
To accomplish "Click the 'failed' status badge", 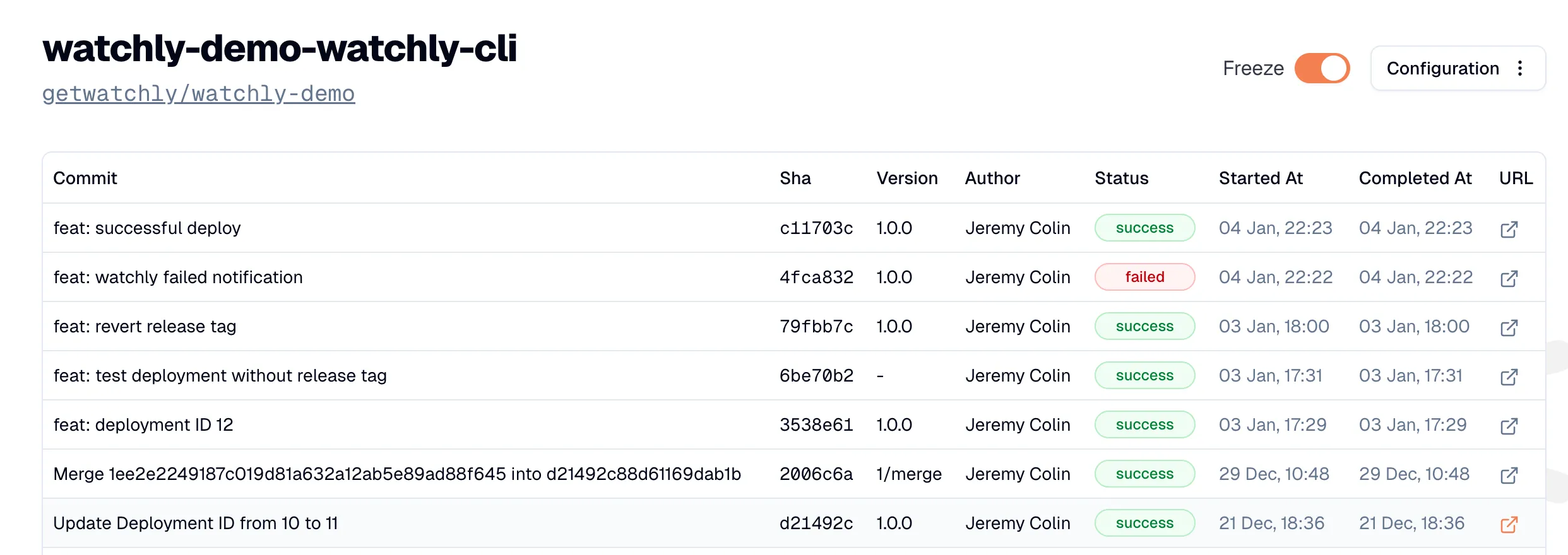I will 1144,277.
